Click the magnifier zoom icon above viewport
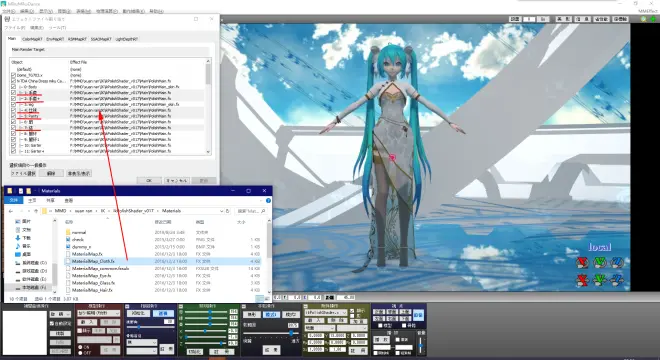The image size is (660, 360). tap(643, 19)
